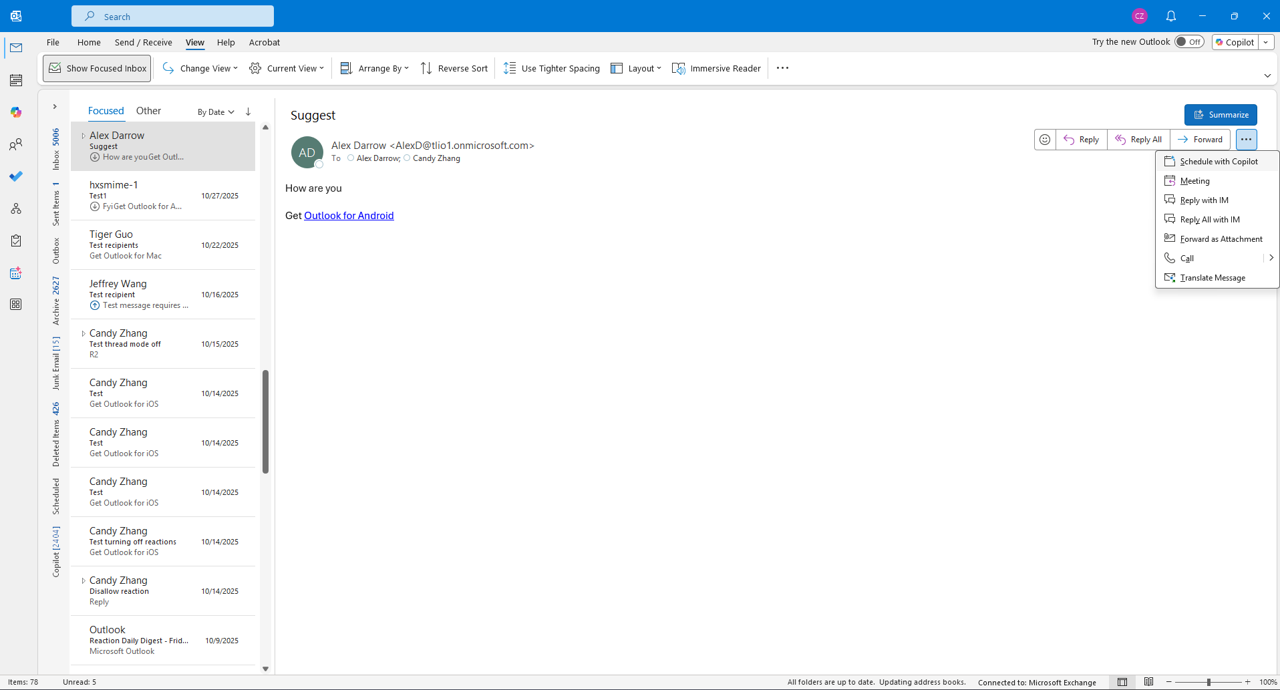Toggle Show Focused Inbox button
Viewport: 1280px width, 690px height.
97,68
